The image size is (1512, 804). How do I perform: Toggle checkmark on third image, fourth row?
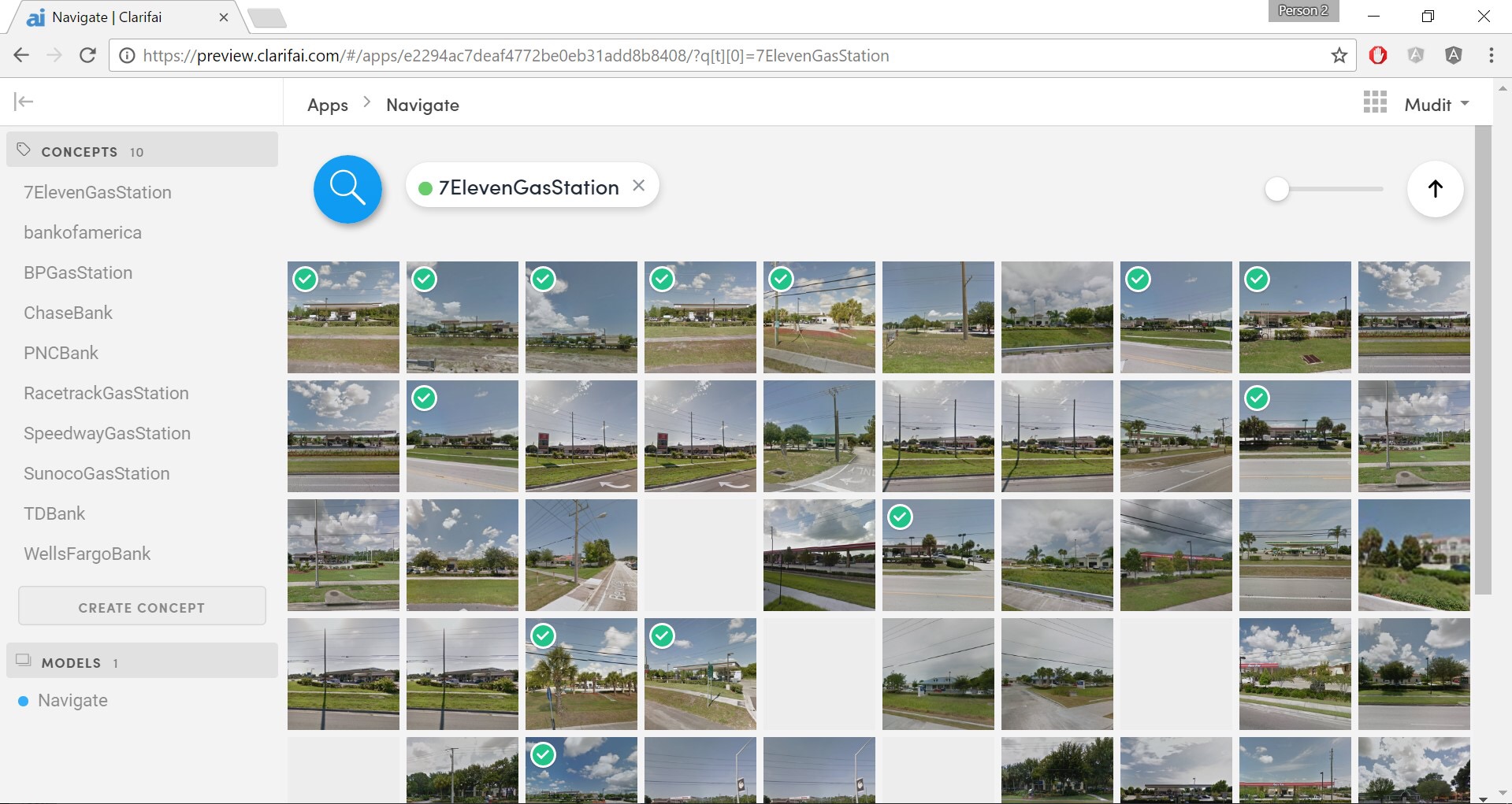[543, 635]
